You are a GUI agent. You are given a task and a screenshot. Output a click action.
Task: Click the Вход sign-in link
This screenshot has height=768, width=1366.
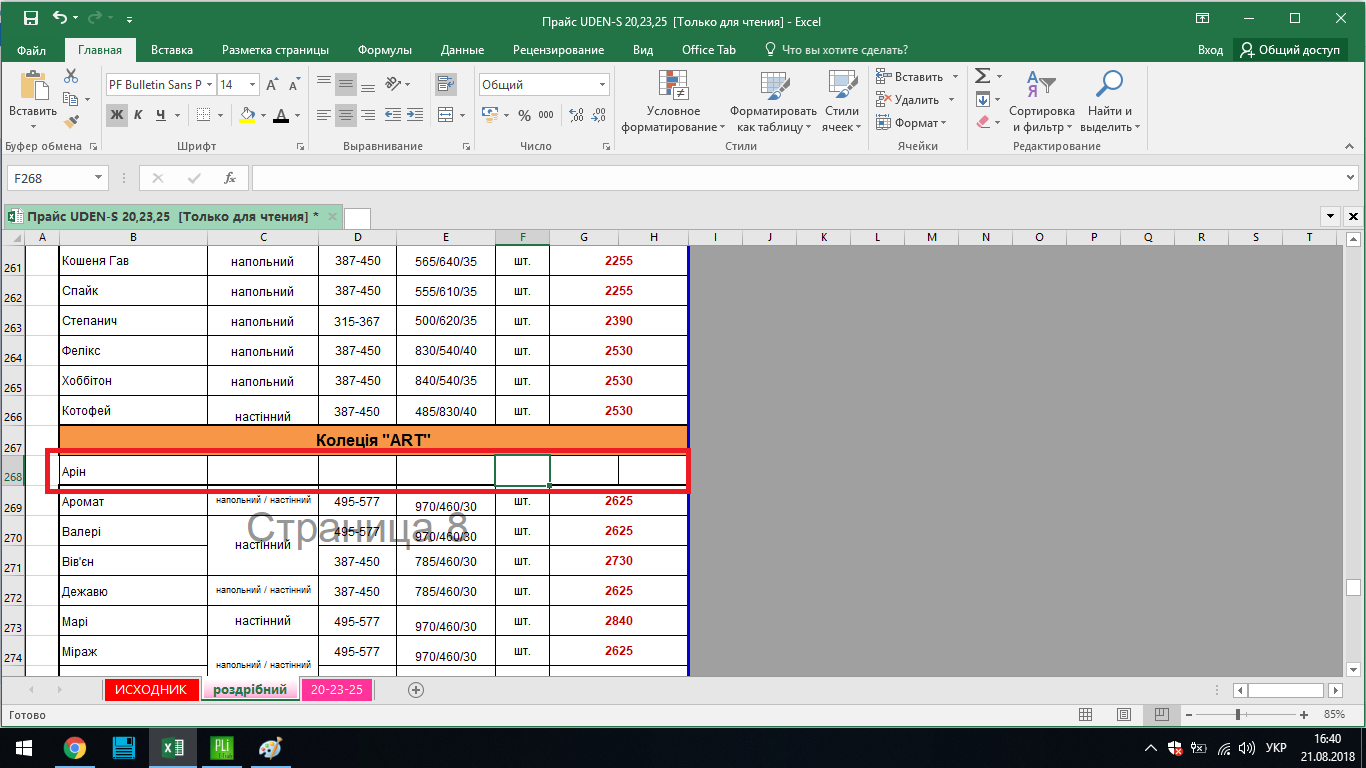tap(1210, 50)
